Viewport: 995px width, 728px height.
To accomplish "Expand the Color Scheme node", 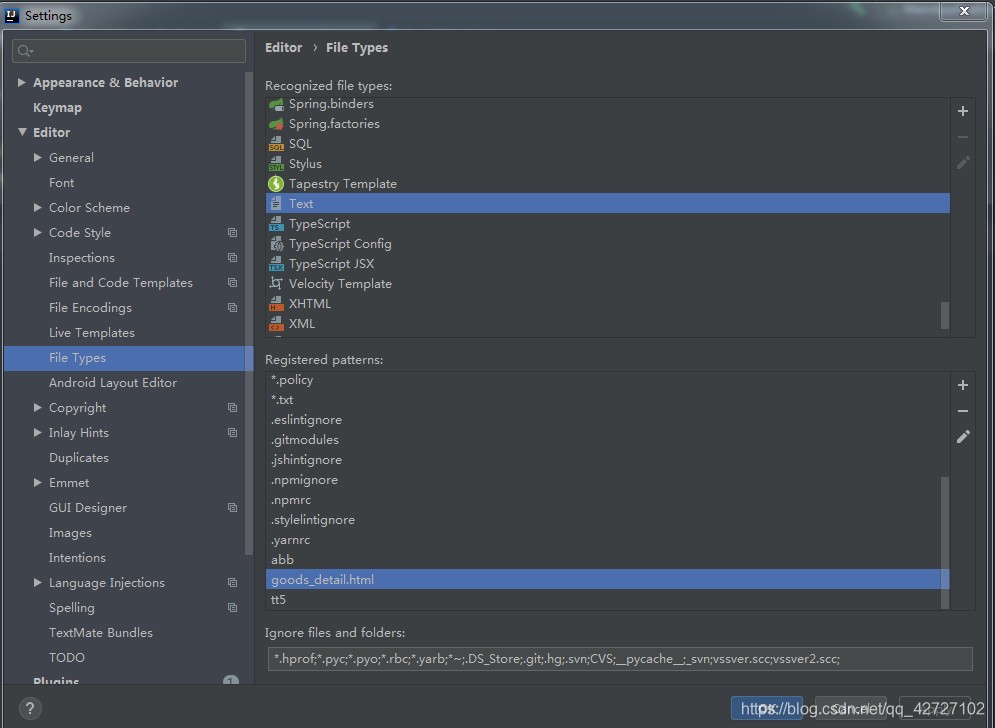I will click(37, 208).
